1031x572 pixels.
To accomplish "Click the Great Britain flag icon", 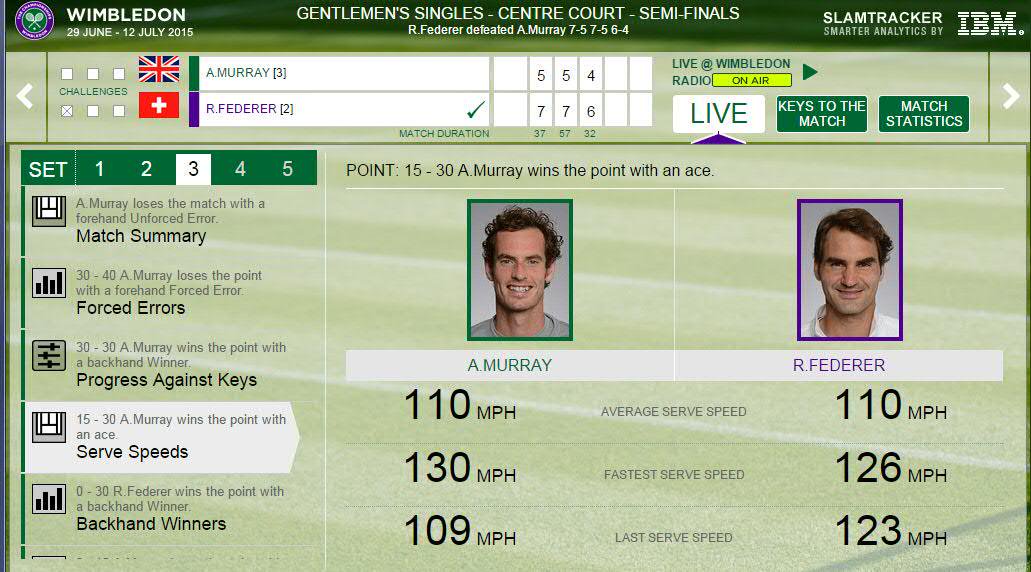I will click(159, 70).
